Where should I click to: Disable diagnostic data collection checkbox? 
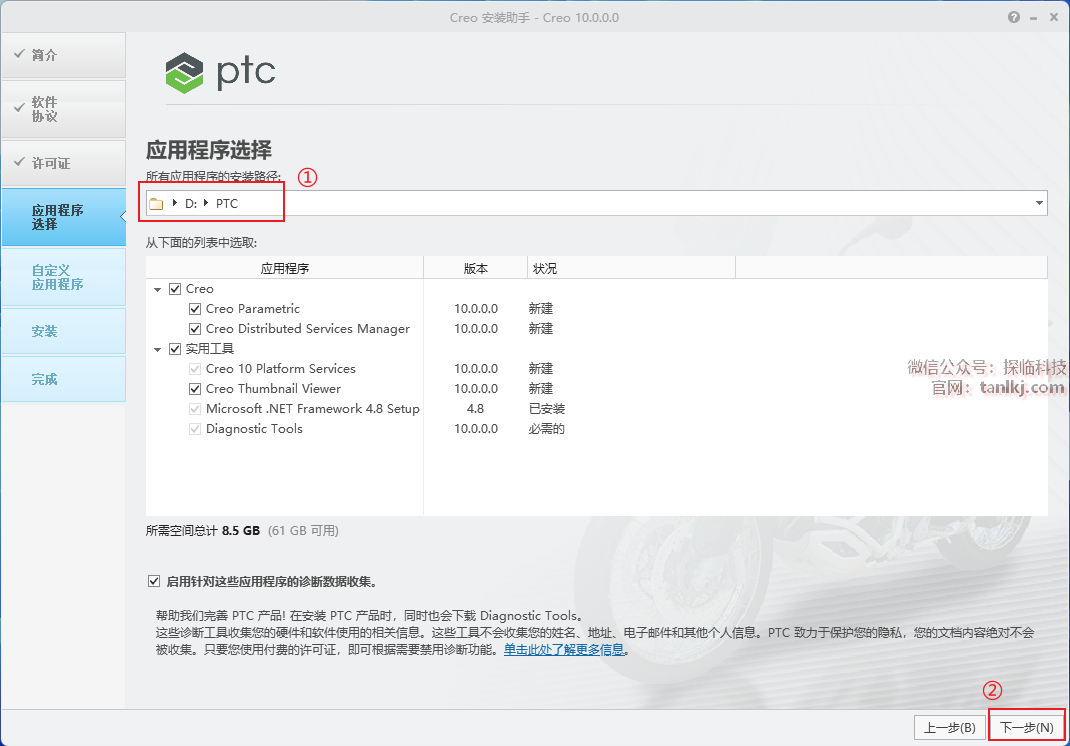click(154, 582)
